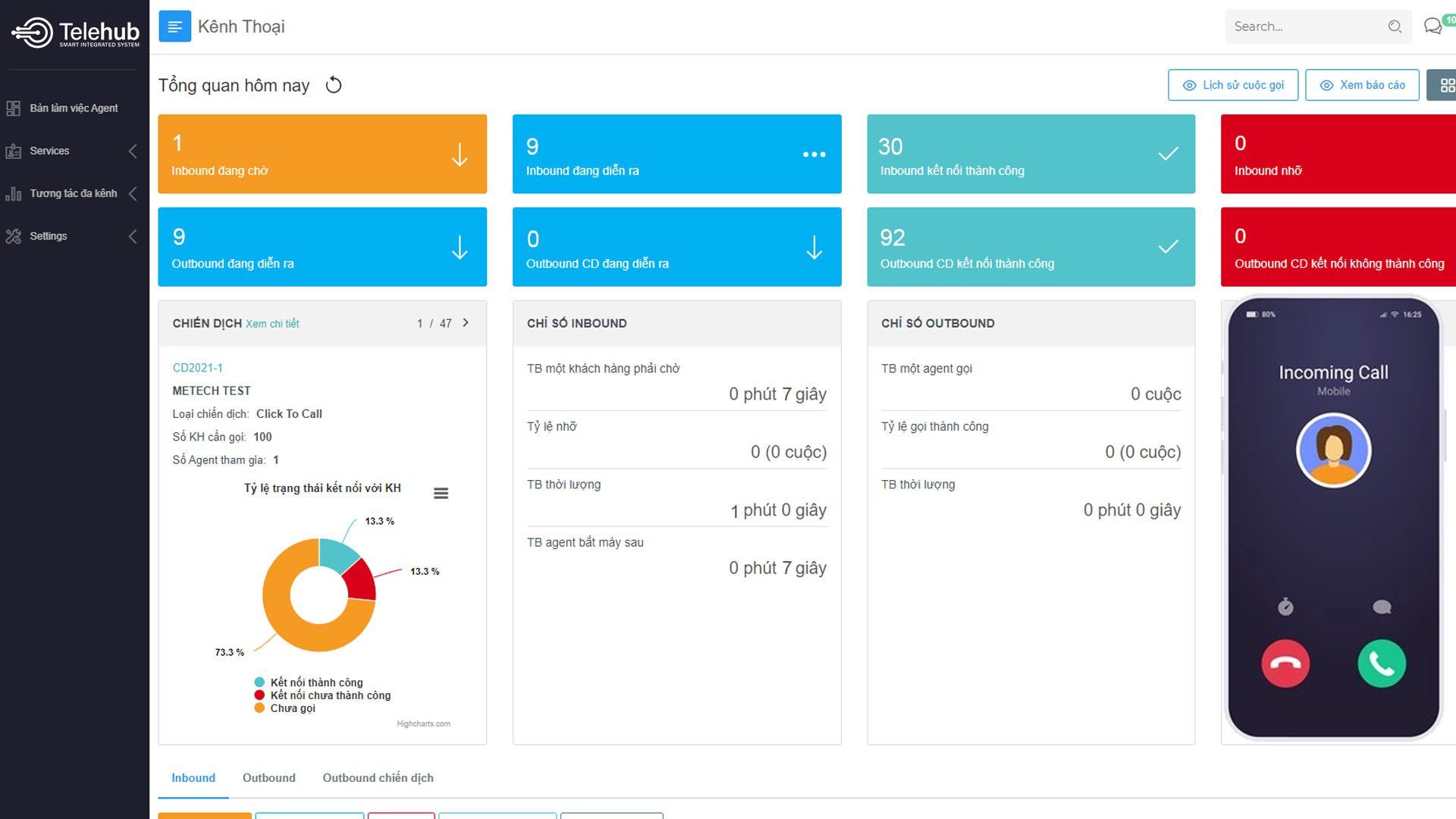The image size is (1456, 819).
Task: Toggle the Kết nối chưa thành công legend item
Action: 330,695
